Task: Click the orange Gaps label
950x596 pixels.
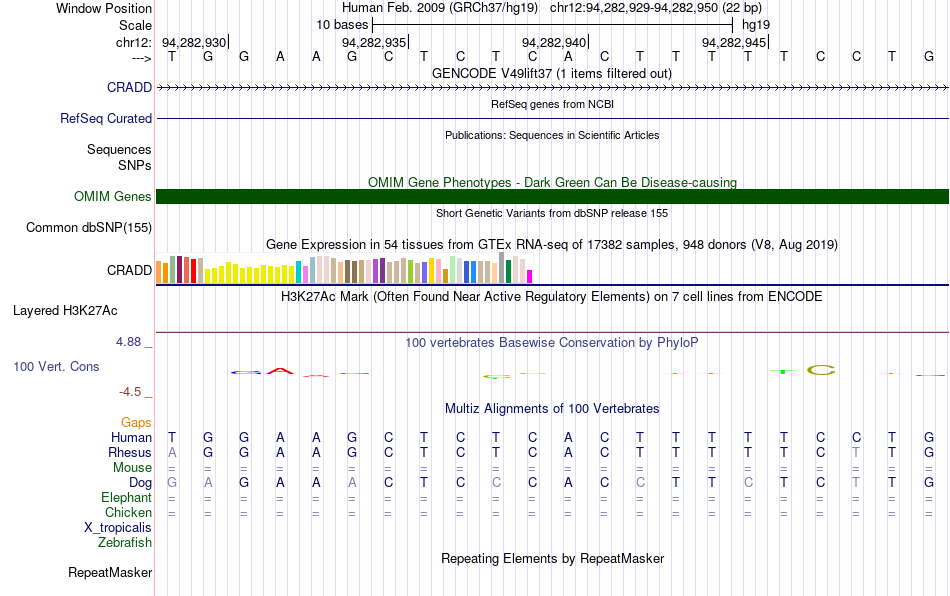Action: [136, 422]
